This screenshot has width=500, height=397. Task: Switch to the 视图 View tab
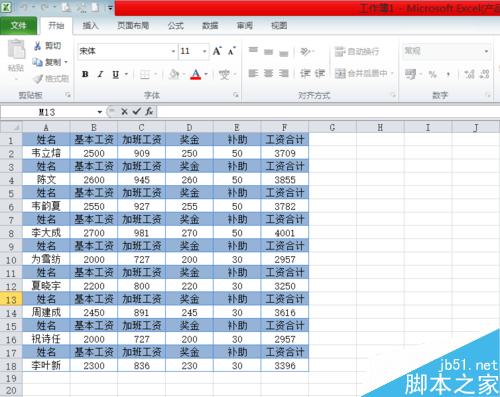(279, 26)
